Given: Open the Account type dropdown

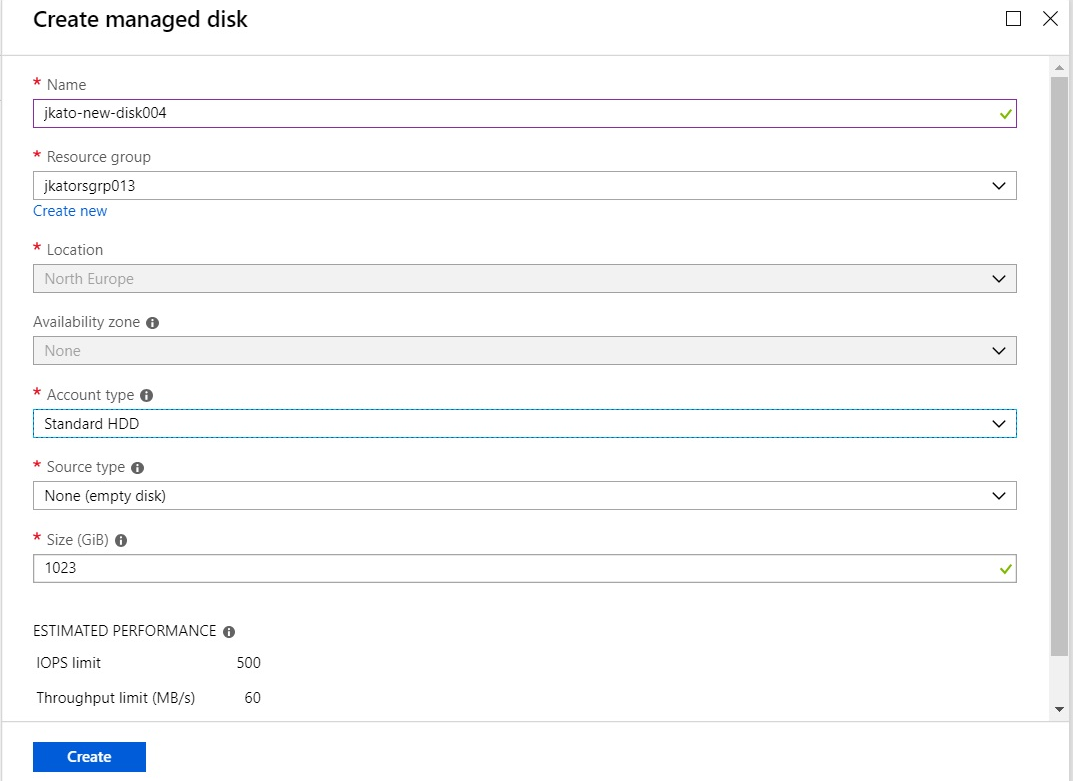Looking at the screenshot, I should point(997,423).
